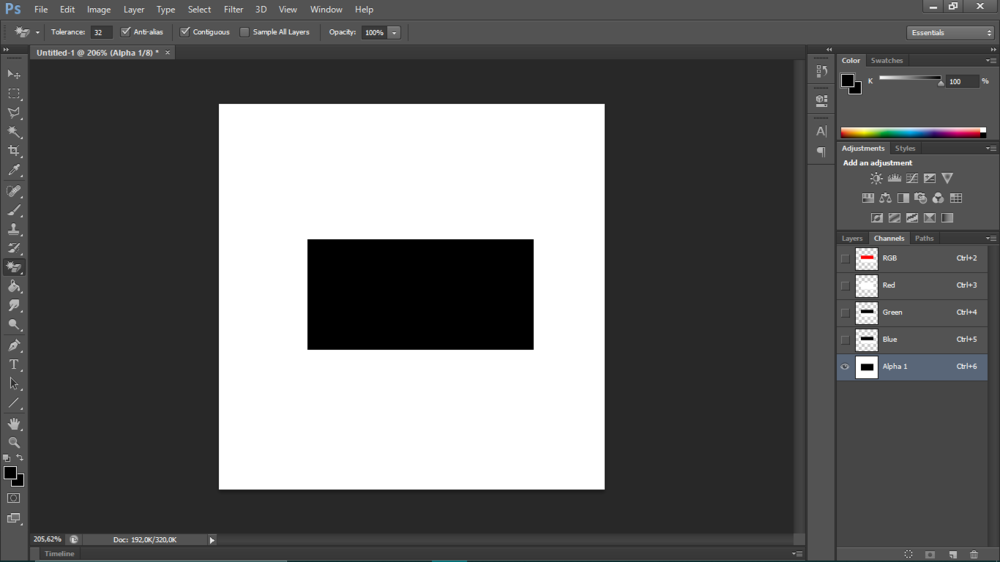Viewport: 1000px width, 562px height.
Task: Open the Timeline panel options menu
Action: [797, 554]
